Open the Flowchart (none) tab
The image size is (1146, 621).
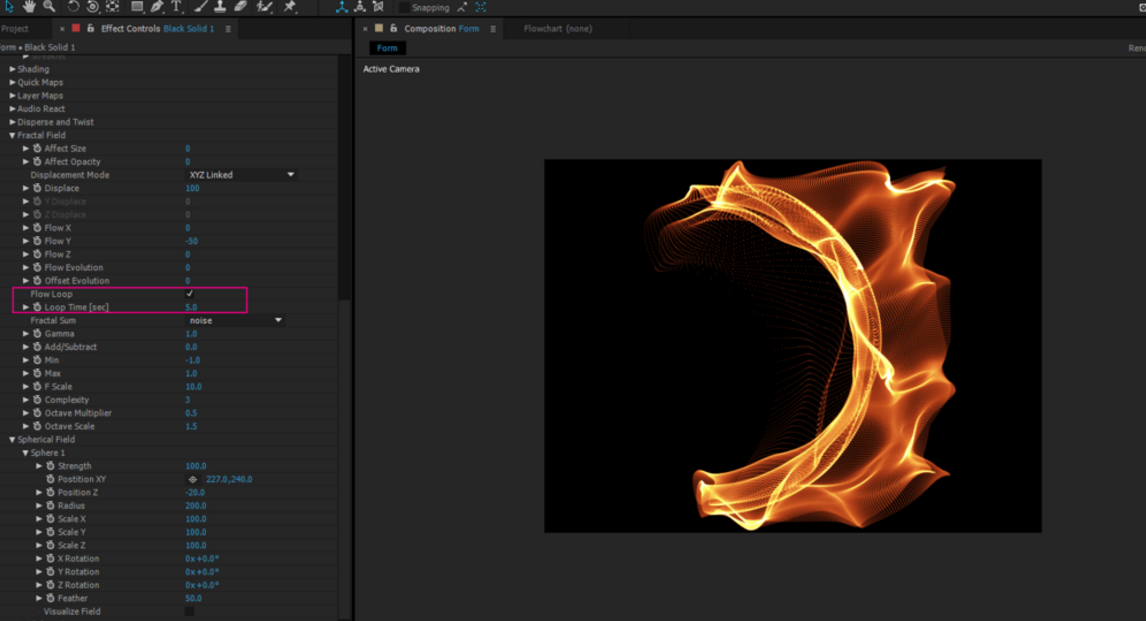click(x=557, y=29)
